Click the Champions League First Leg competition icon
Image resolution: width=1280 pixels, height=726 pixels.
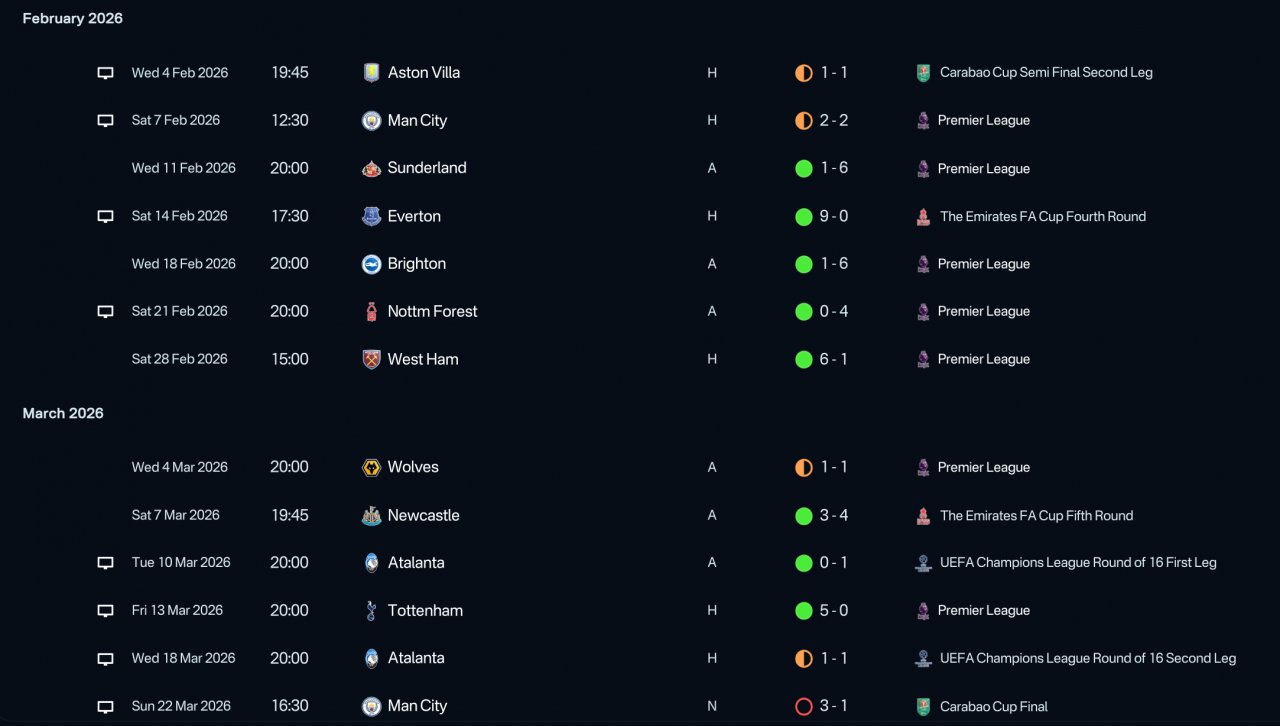[923, 563]
